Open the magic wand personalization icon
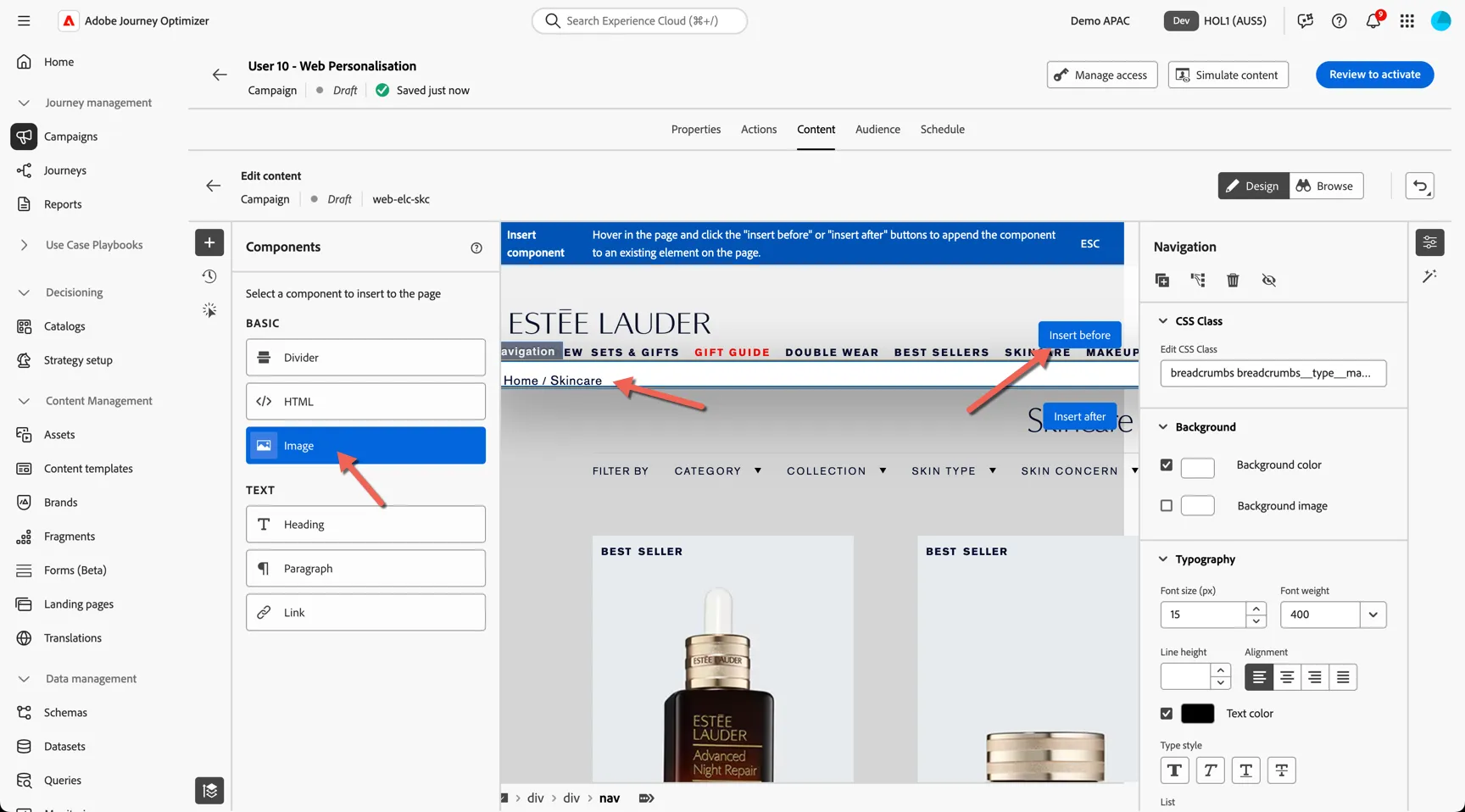This screenshot has width=1465, height=812. (x=1429, y=276)
